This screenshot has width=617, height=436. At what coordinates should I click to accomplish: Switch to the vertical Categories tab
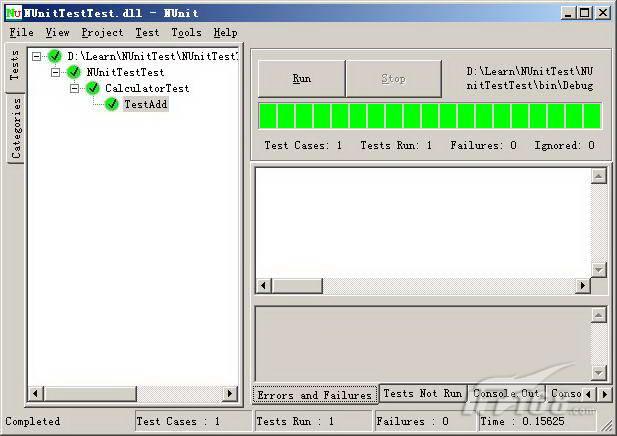tap(16, 128)
